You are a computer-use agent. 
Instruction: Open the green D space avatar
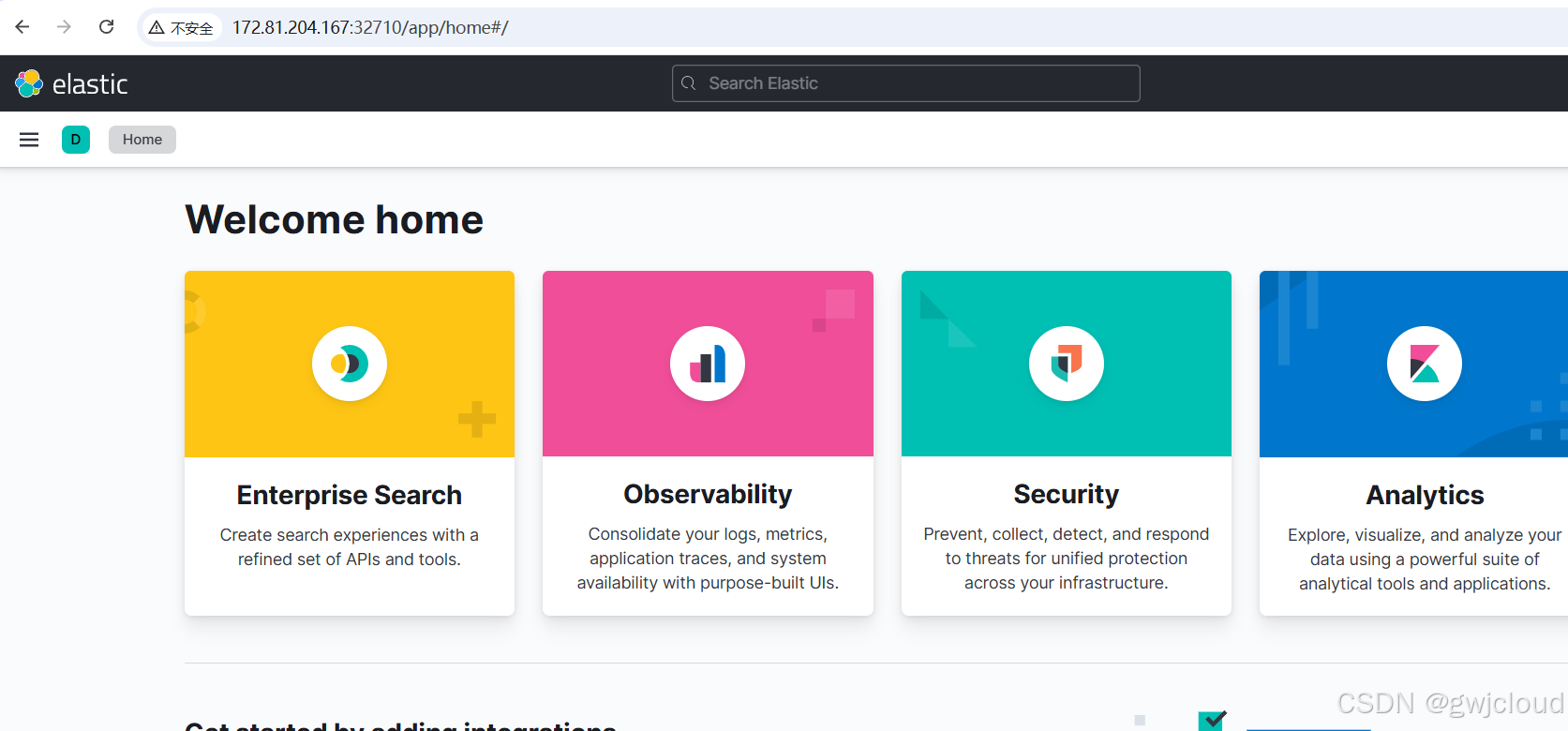[76, 140]
